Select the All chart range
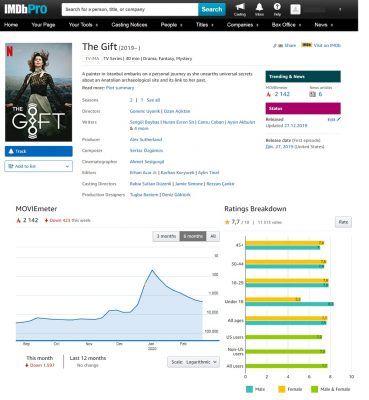The image size is (369, 400). pyautogui.click(x=213, y=236)
